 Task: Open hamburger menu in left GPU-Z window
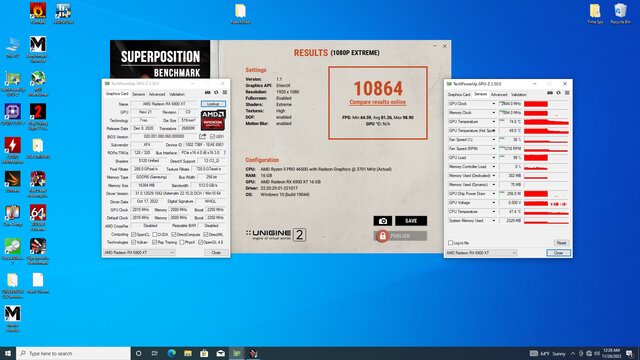coord(224,93)
